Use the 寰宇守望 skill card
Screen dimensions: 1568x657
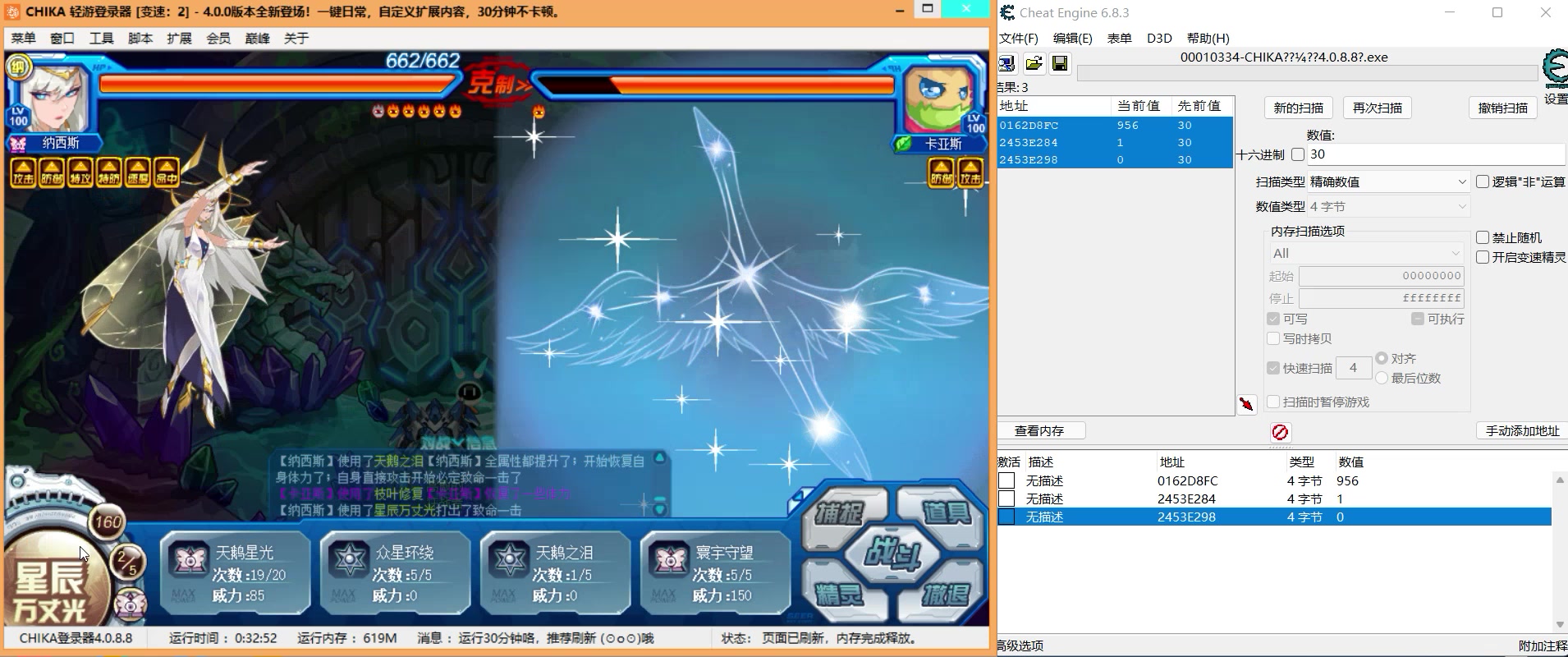tap(715, 572)
